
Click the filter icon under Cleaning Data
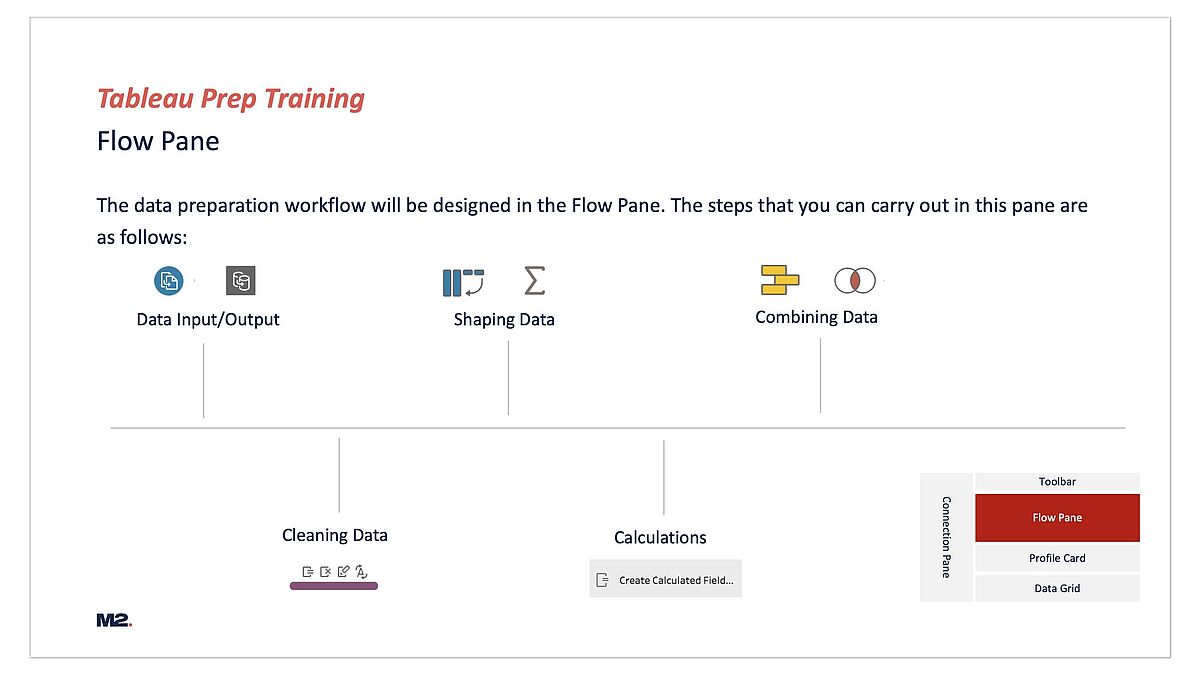(308, 572)
